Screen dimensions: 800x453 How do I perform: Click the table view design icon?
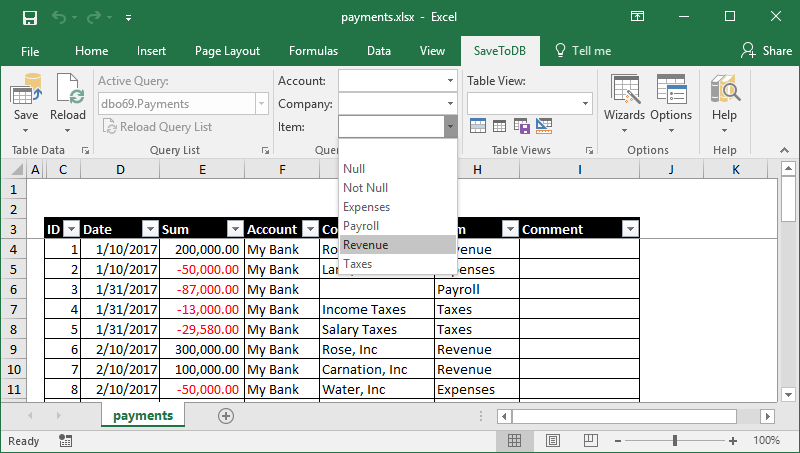coord(544,125)
